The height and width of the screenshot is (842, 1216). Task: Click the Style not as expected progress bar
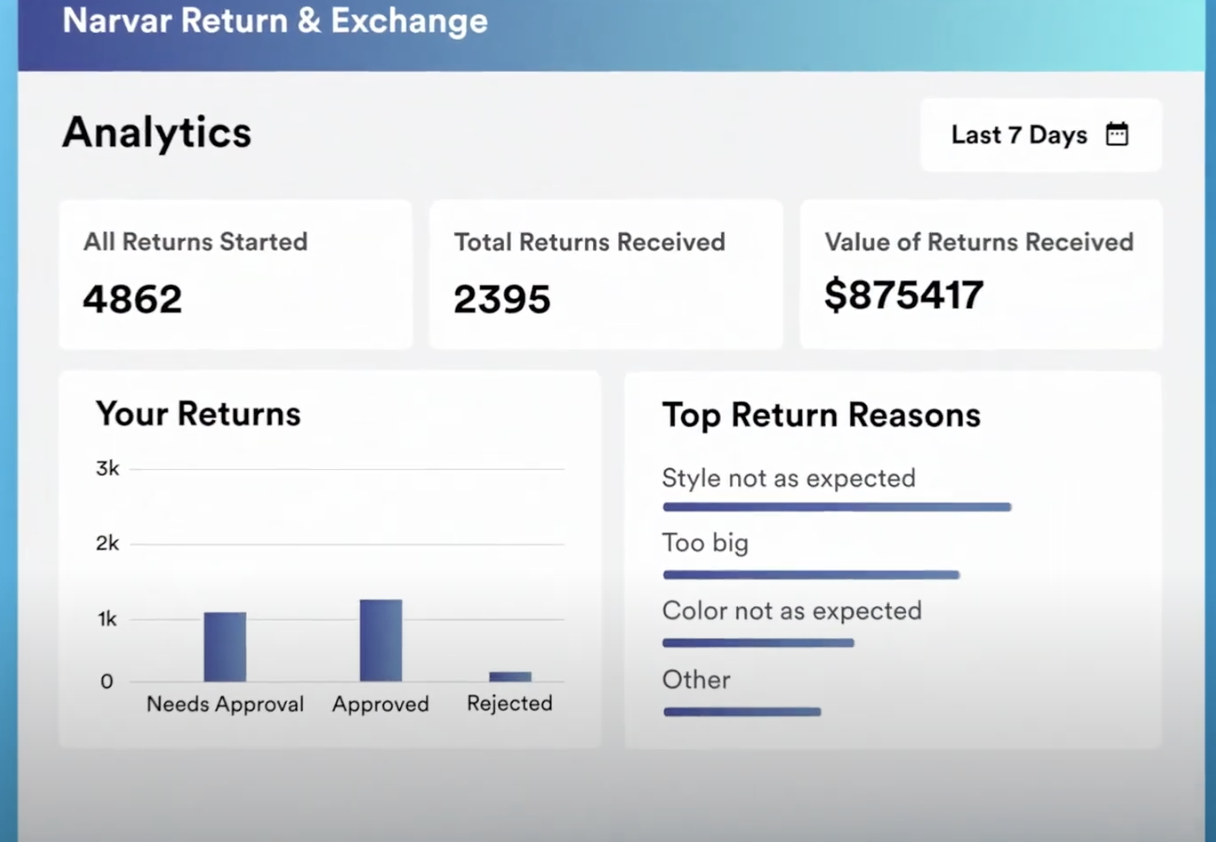tap(837, 507)
